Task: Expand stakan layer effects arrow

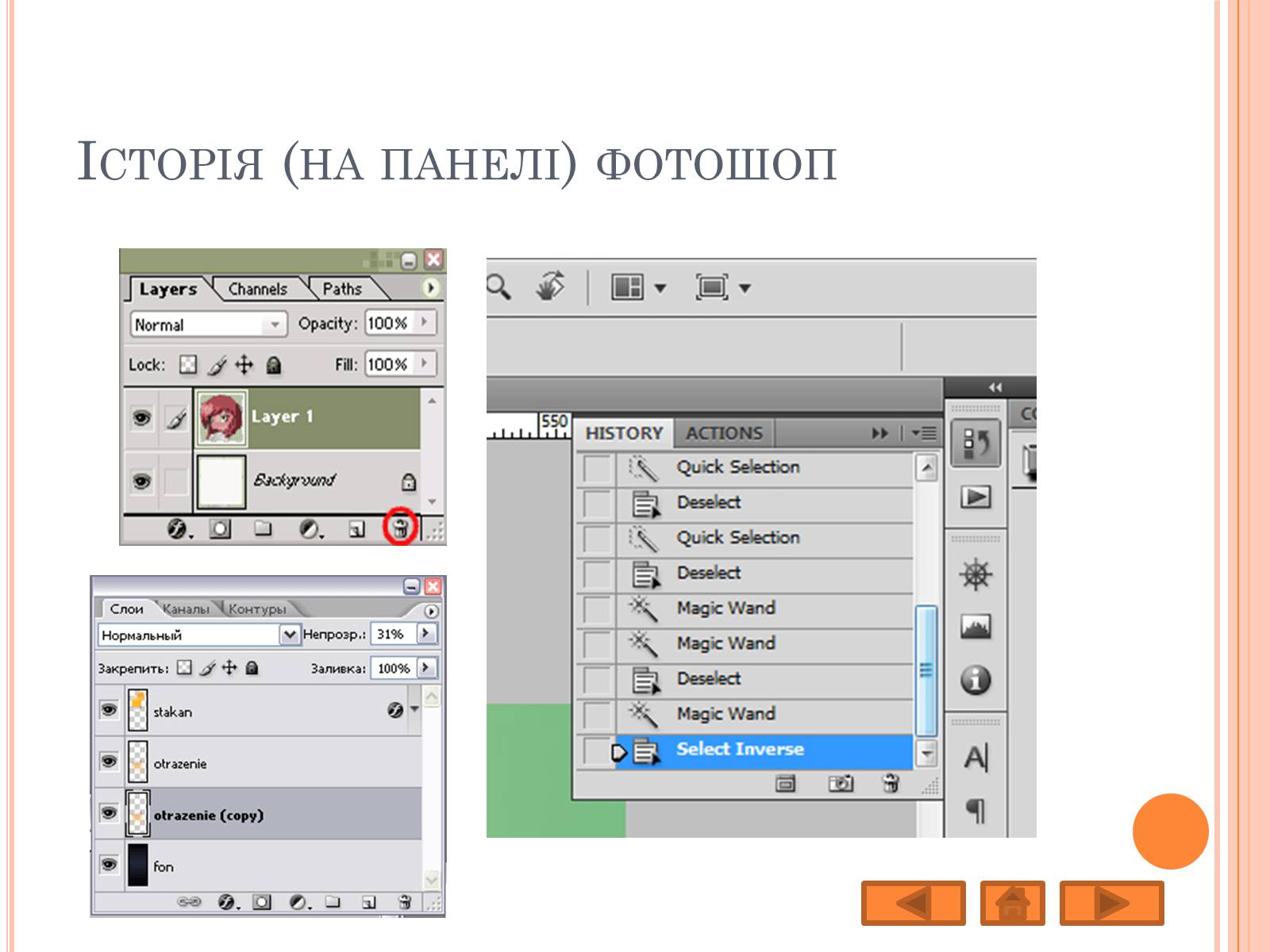Action: click(414, 709)
